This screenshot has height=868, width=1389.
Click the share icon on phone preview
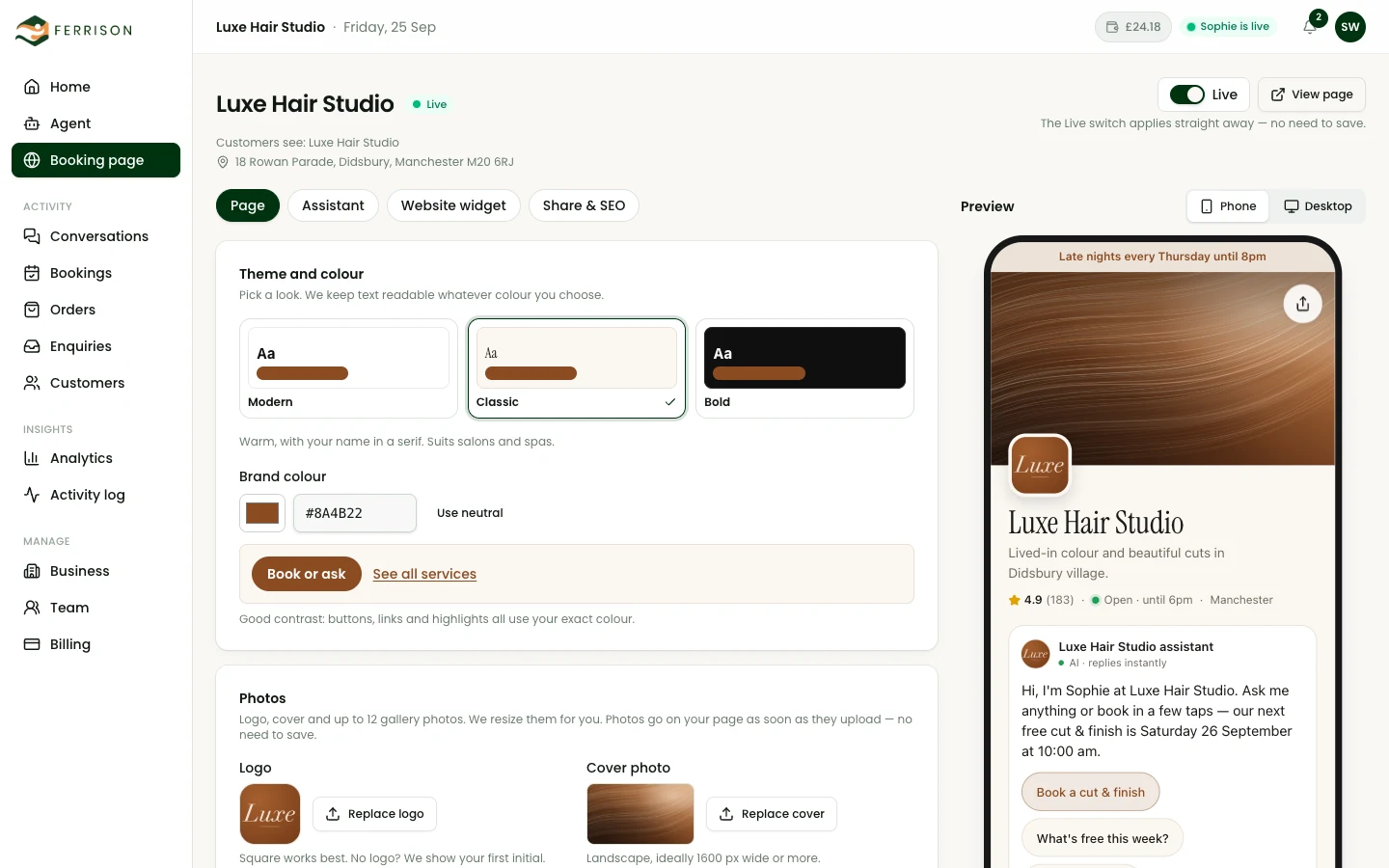click(x=1303, y=304)
